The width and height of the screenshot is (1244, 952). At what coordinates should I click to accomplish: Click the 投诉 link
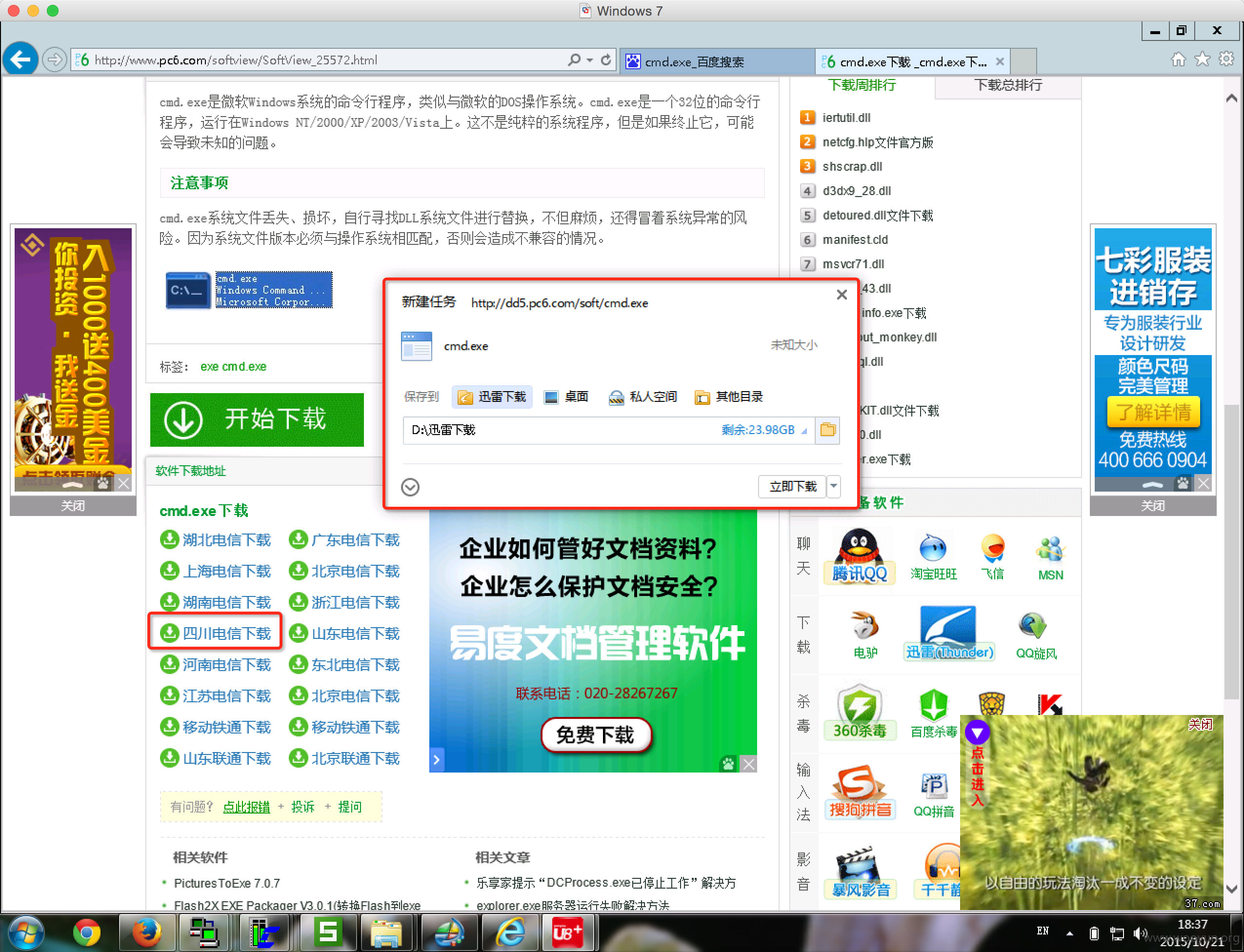point(302,807)
